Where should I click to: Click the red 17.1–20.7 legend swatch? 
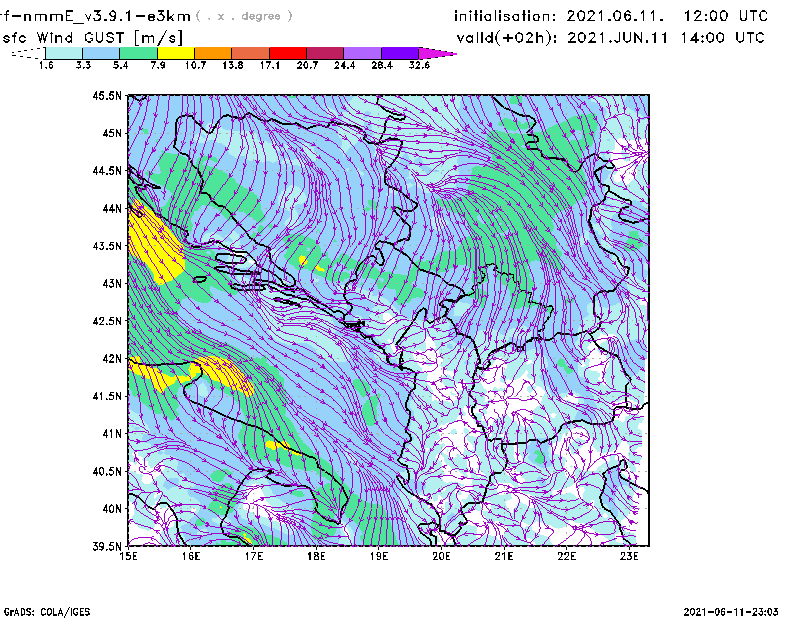(x=288, y=53)
